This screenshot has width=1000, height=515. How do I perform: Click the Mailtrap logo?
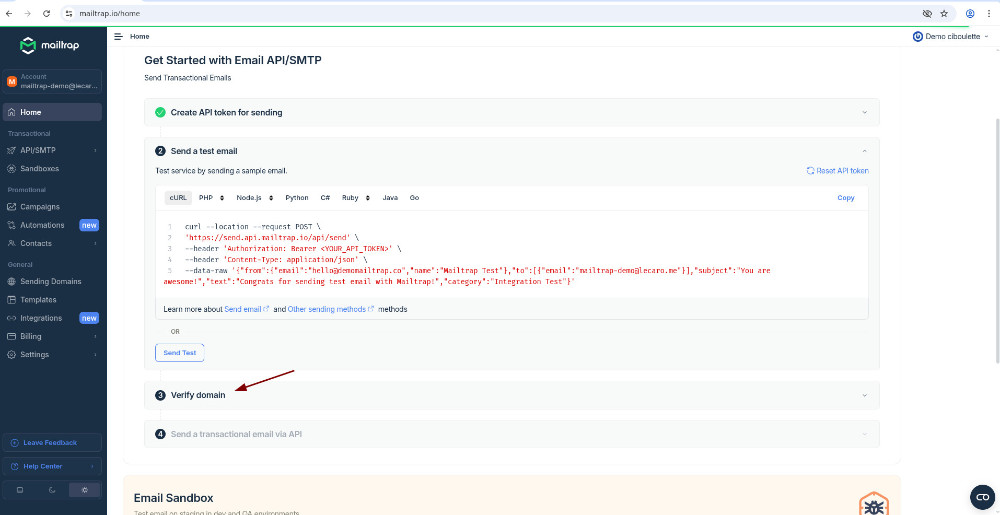(x=51, y=45)
